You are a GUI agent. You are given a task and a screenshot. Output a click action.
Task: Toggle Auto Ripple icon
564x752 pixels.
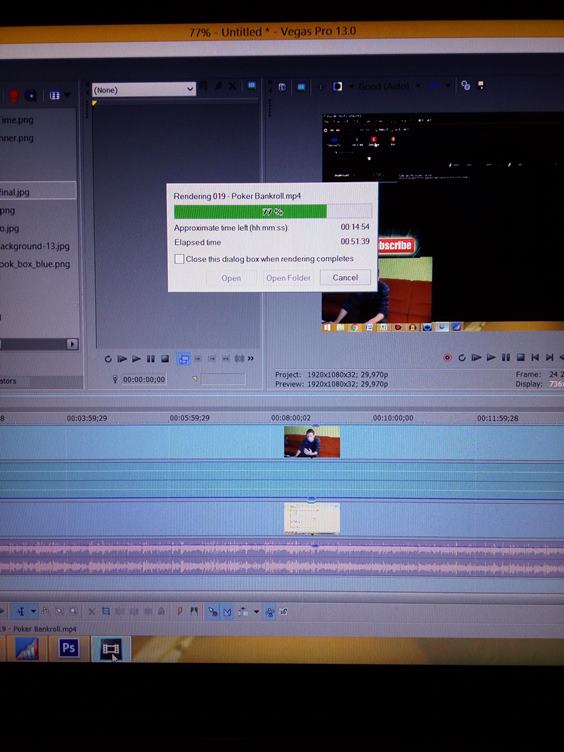click(243, 611)
